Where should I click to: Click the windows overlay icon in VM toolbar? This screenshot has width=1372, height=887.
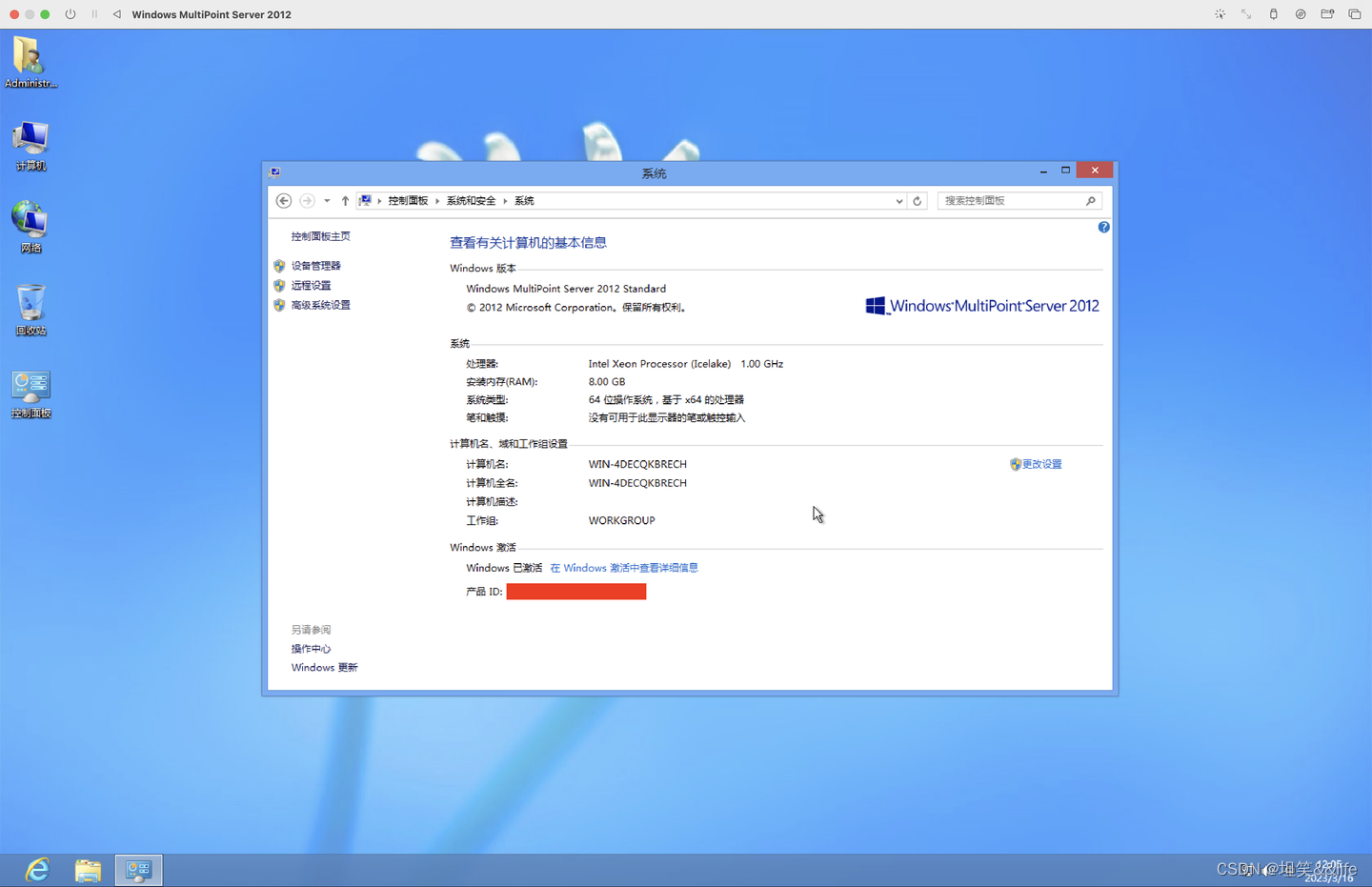[1354, 14]
